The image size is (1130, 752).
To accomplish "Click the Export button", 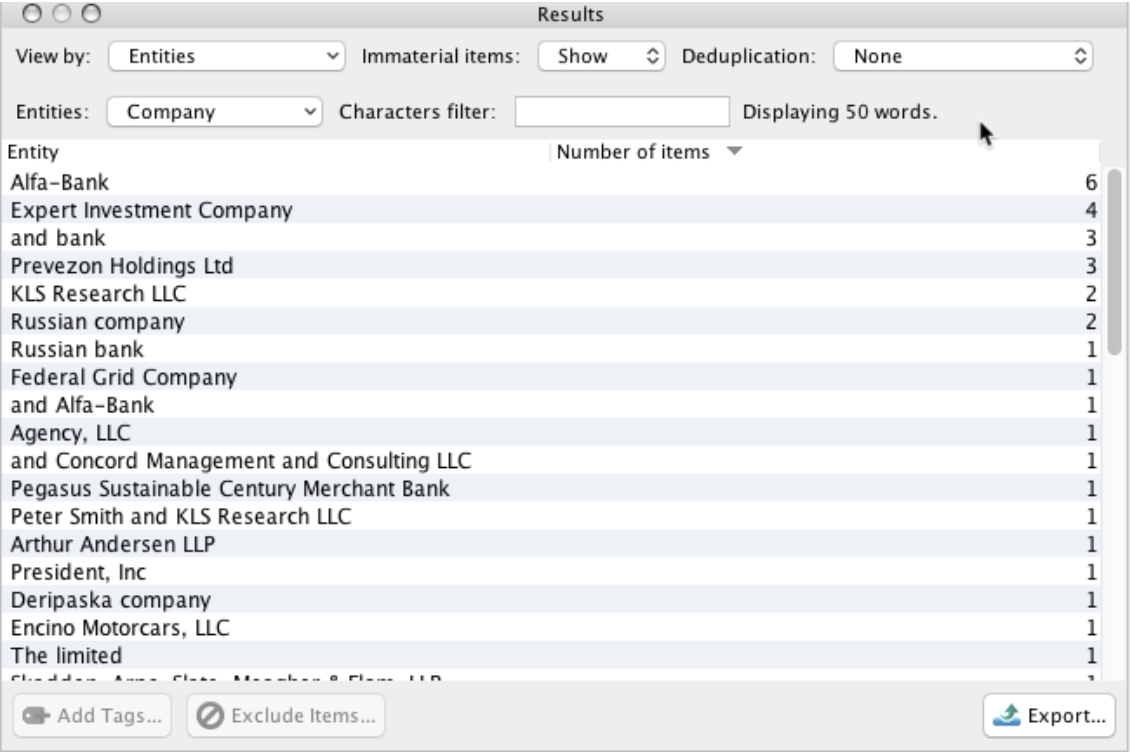I will pyautogui.click(x=1049, y=715).
